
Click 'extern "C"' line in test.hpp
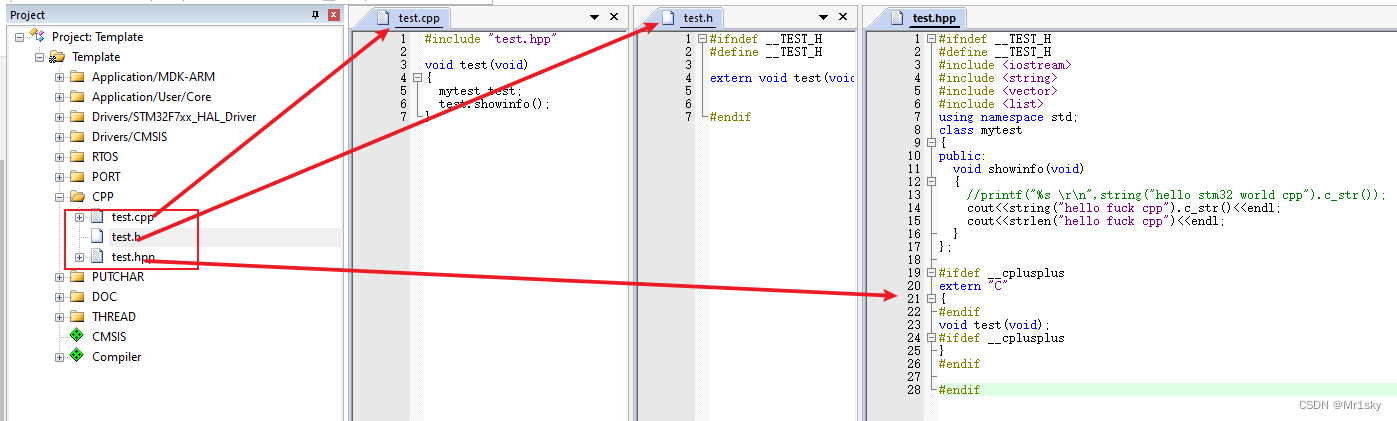(x=973, y=286)
